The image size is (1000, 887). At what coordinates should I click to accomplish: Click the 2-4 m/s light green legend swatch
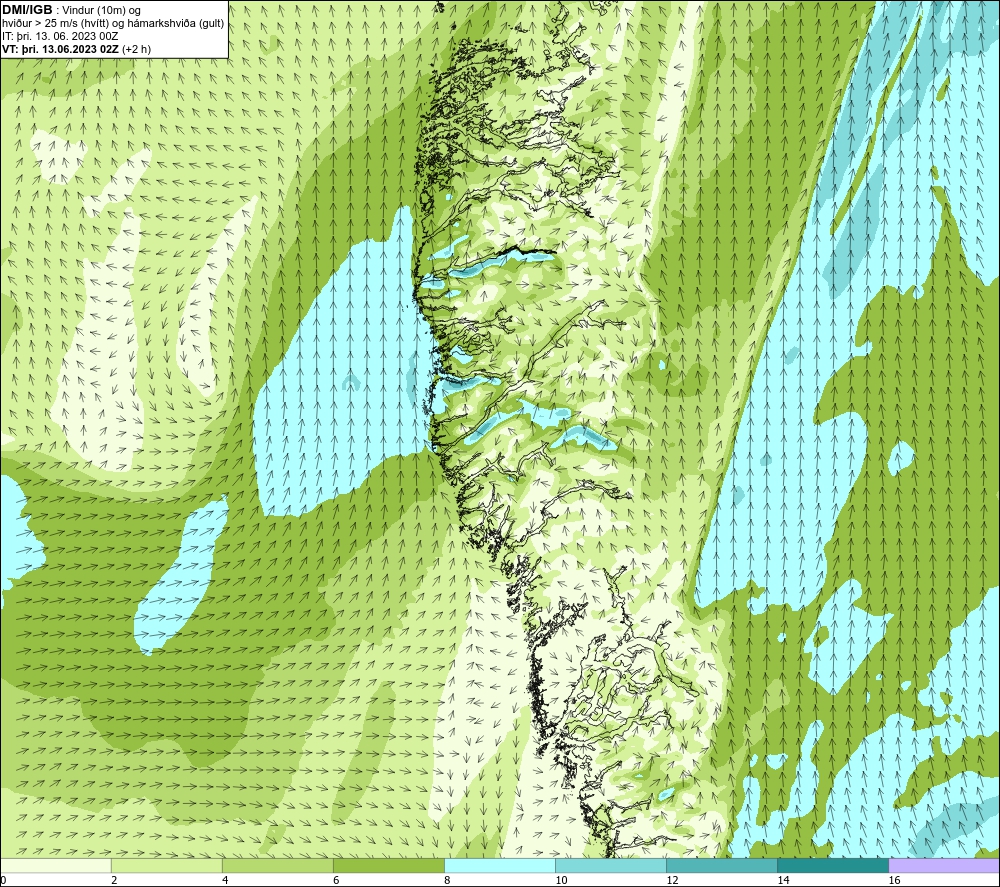coord(166,865)
